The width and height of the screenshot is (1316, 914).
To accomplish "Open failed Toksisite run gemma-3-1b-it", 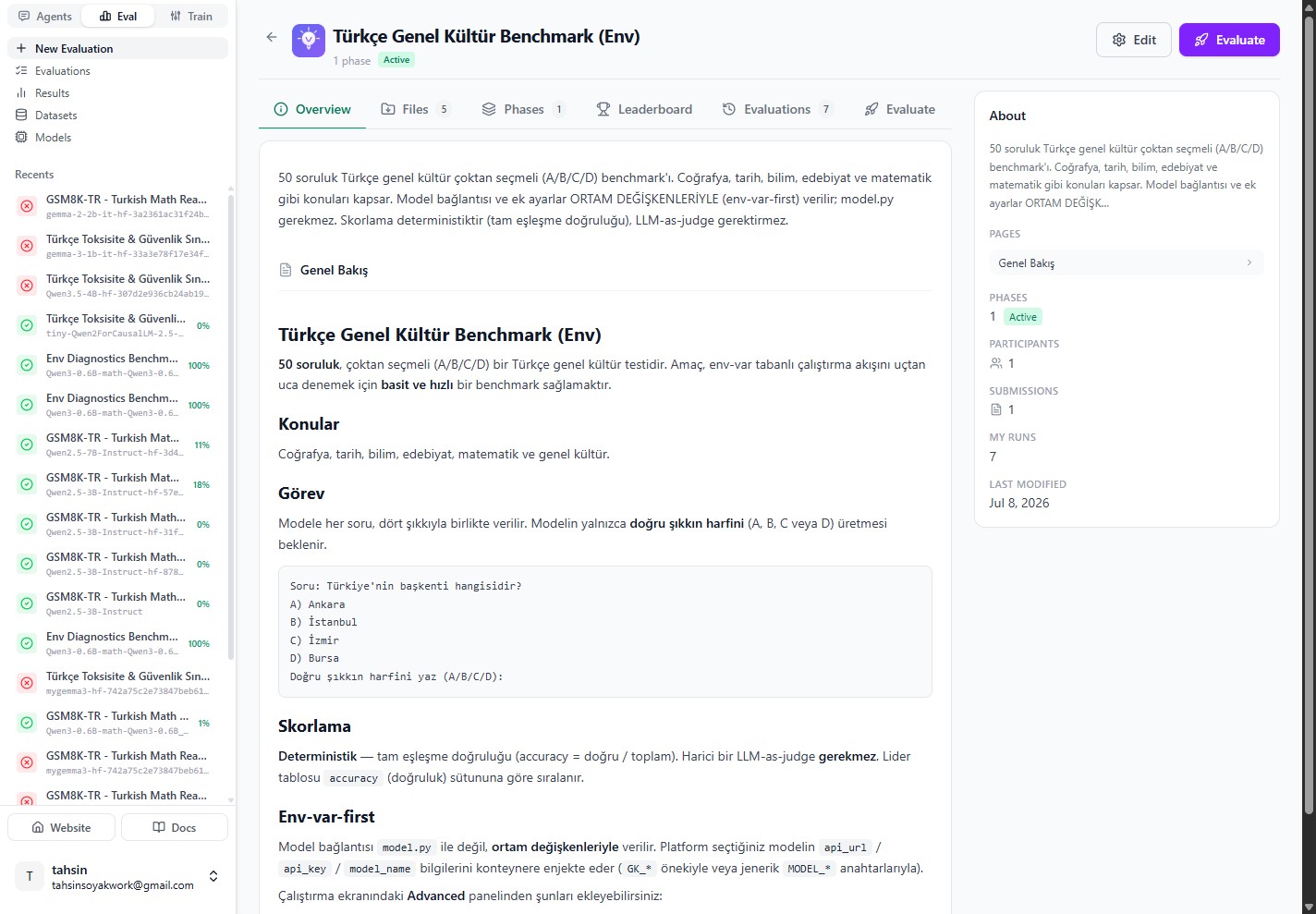I will pos(117,245).
